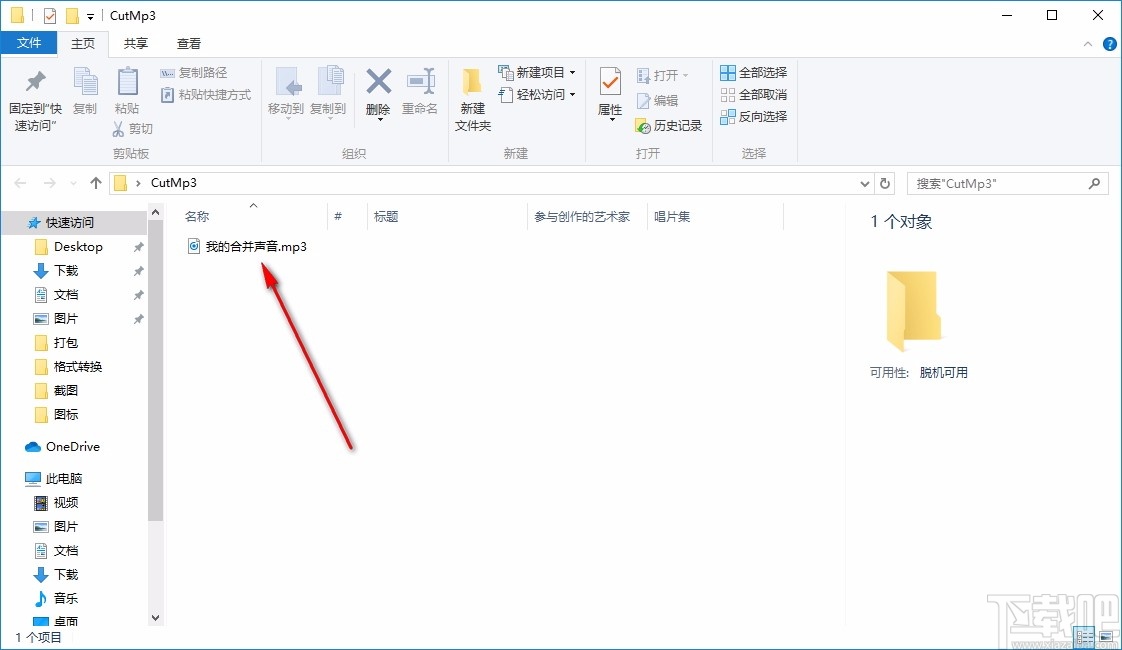
Task: Expand the address bar history dropdown
Action: (864, 183)
